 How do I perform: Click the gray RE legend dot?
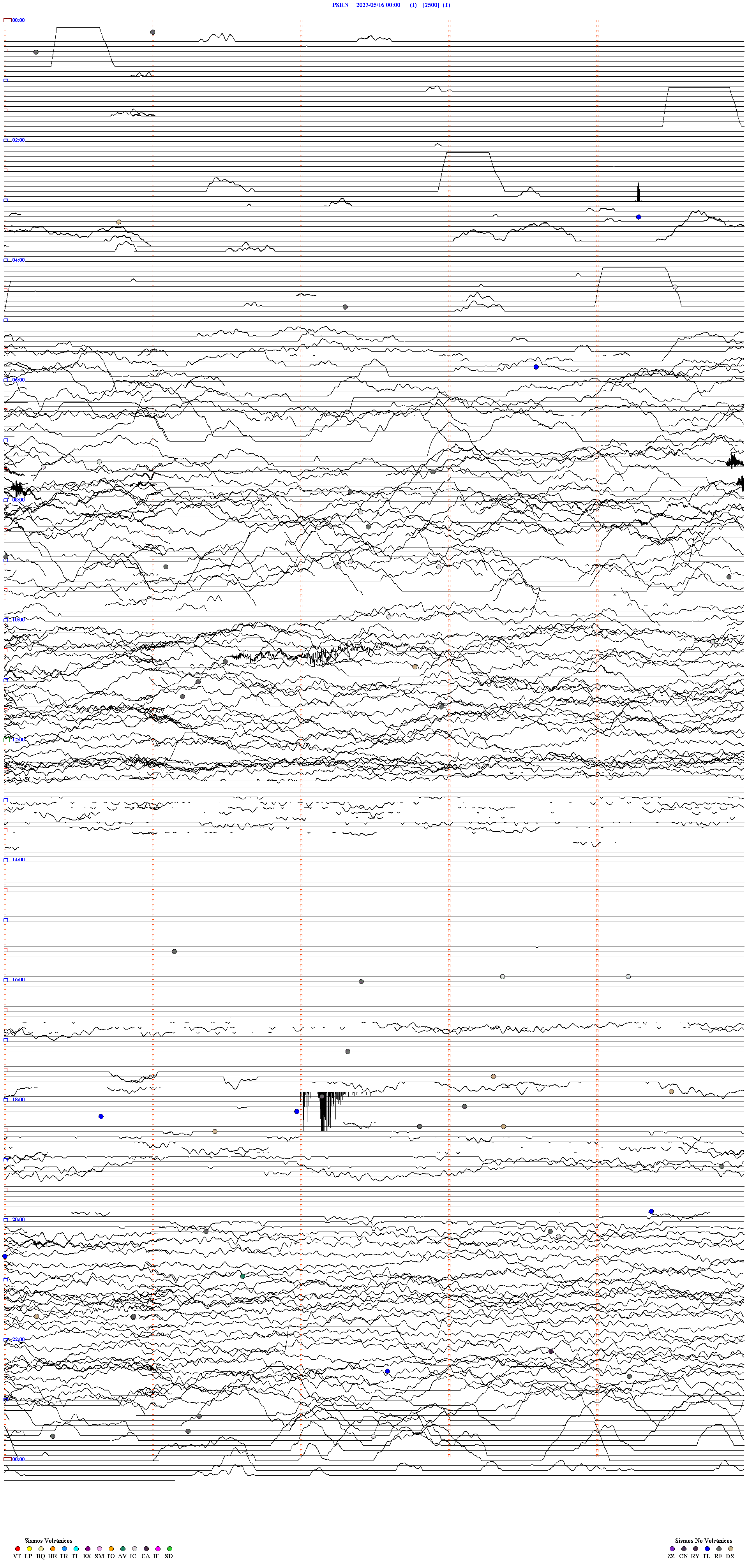[720, 1549]
